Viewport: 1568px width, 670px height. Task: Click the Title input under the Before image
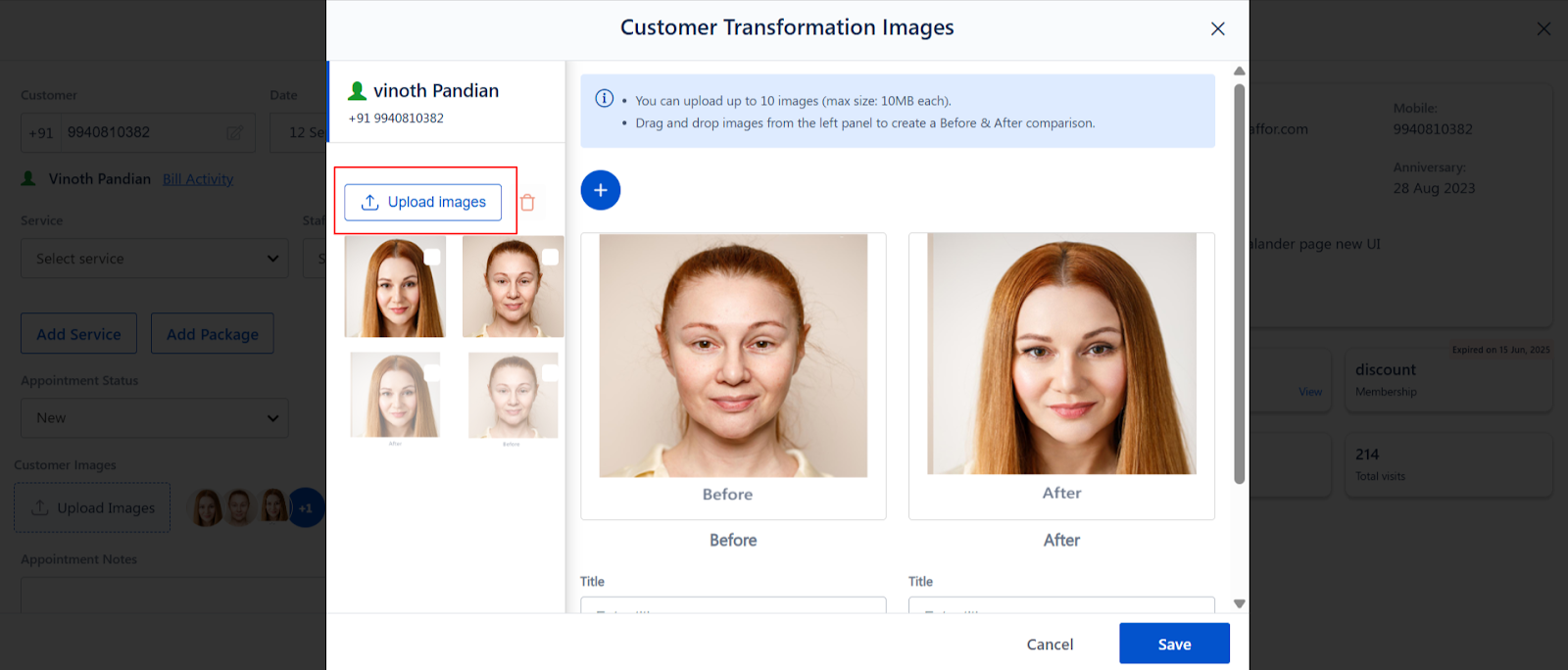tap(733, 605)
